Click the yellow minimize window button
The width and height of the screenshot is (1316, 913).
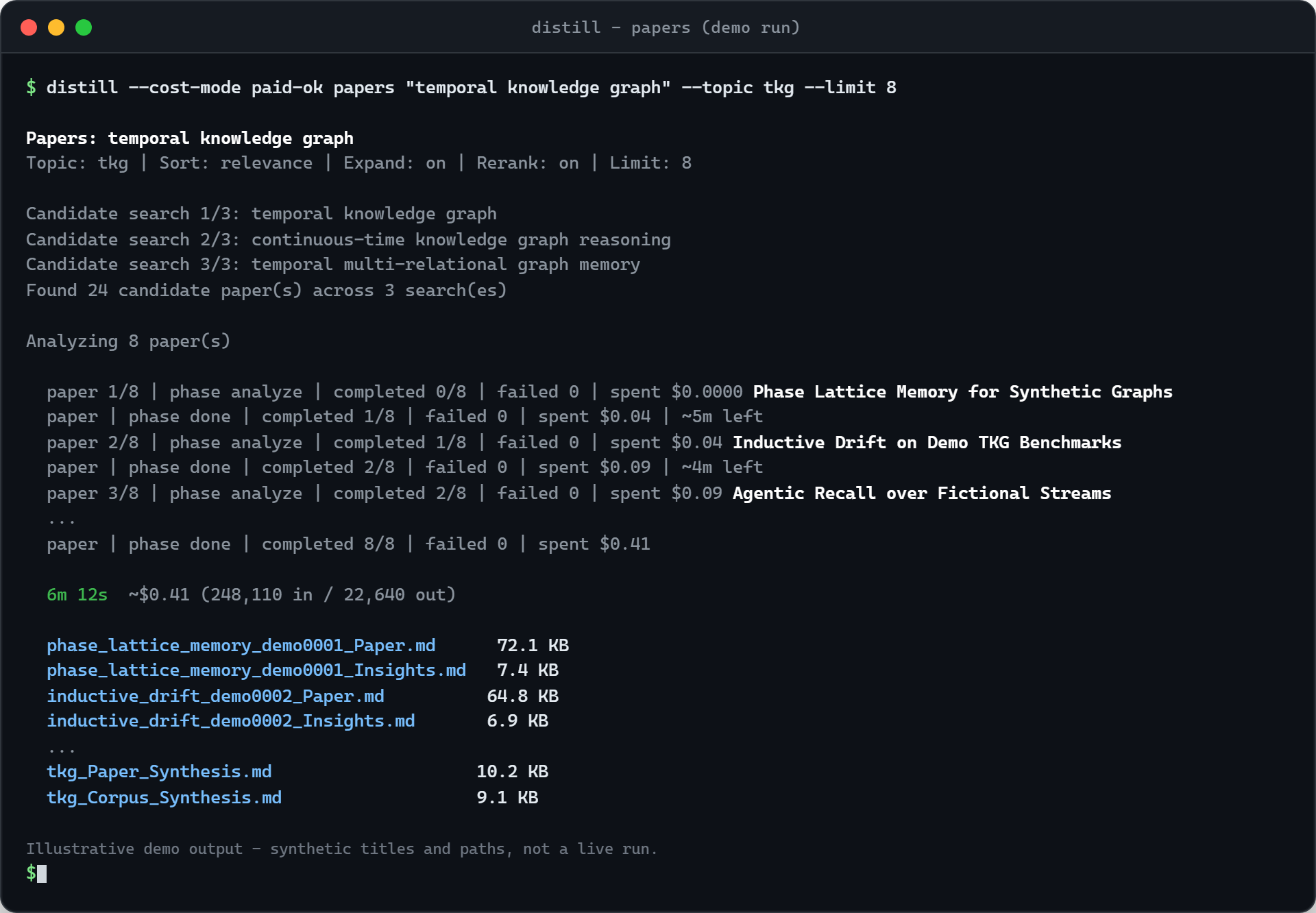56,27
